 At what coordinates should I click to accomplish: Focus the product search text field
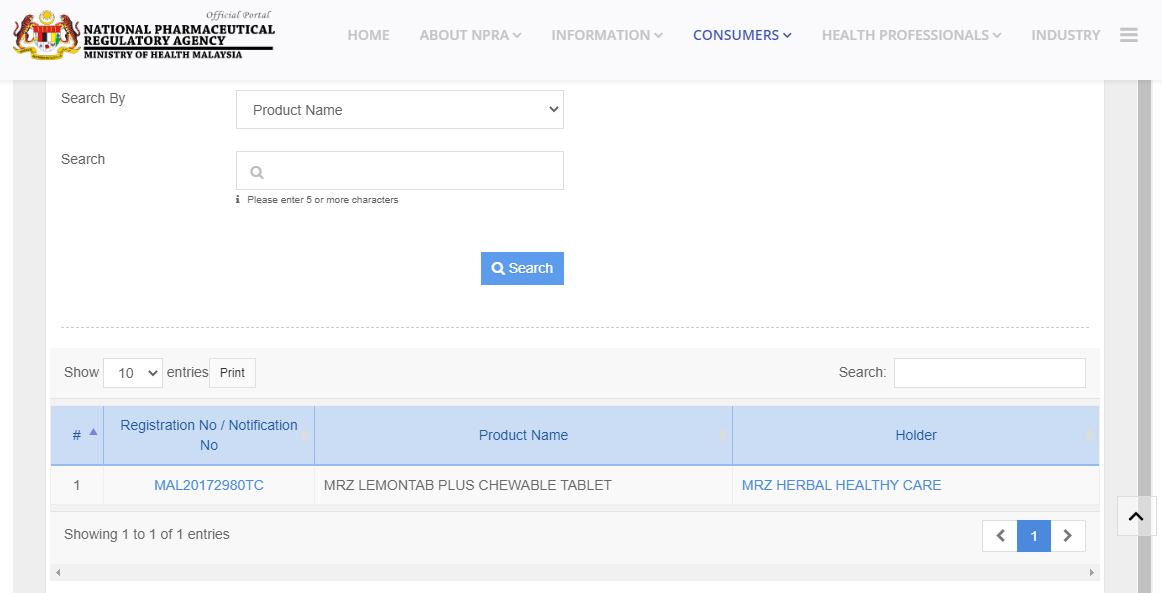click(399, 170)
